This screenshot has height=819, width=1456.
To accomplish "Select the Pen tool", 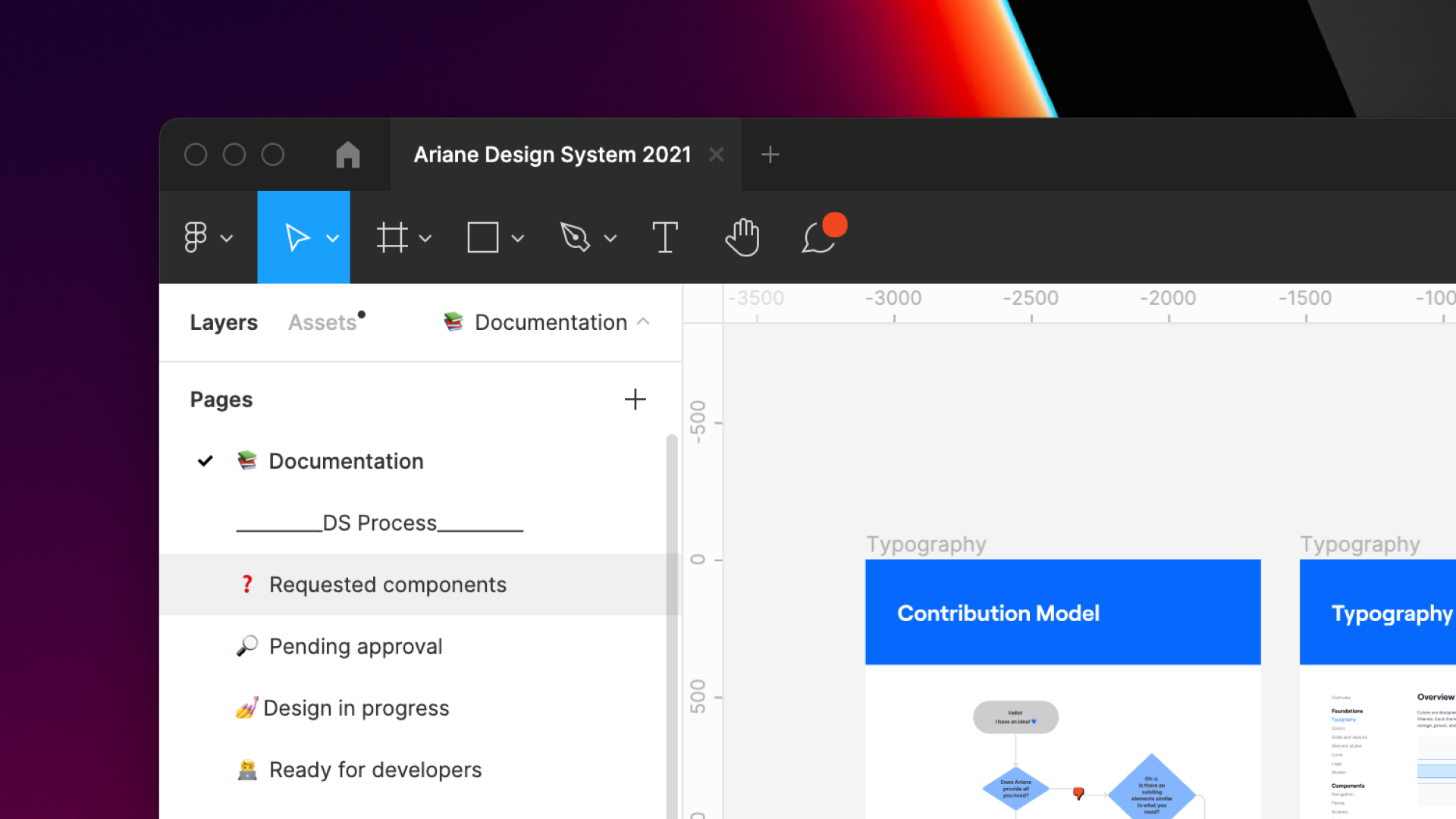I will coord(575,237).
